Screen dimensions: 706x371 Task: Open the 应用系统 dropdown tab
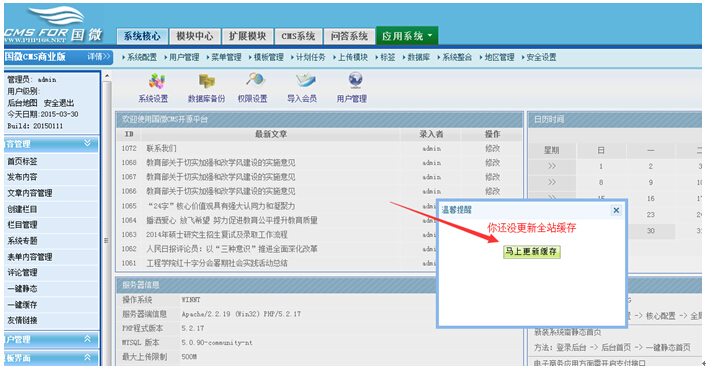click(x=407, y=36)
